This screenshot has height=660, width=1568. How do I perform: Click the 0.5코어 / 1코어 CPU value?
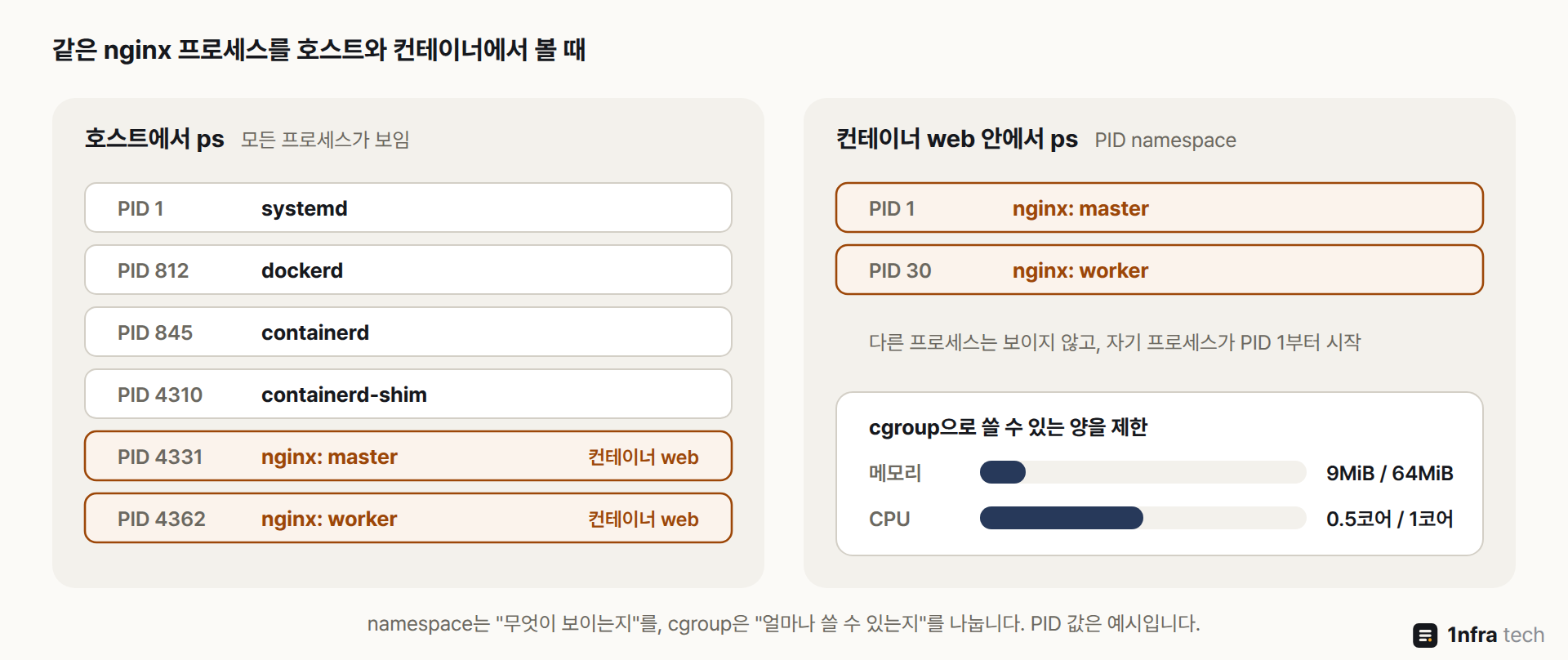tap(1390, 519)
